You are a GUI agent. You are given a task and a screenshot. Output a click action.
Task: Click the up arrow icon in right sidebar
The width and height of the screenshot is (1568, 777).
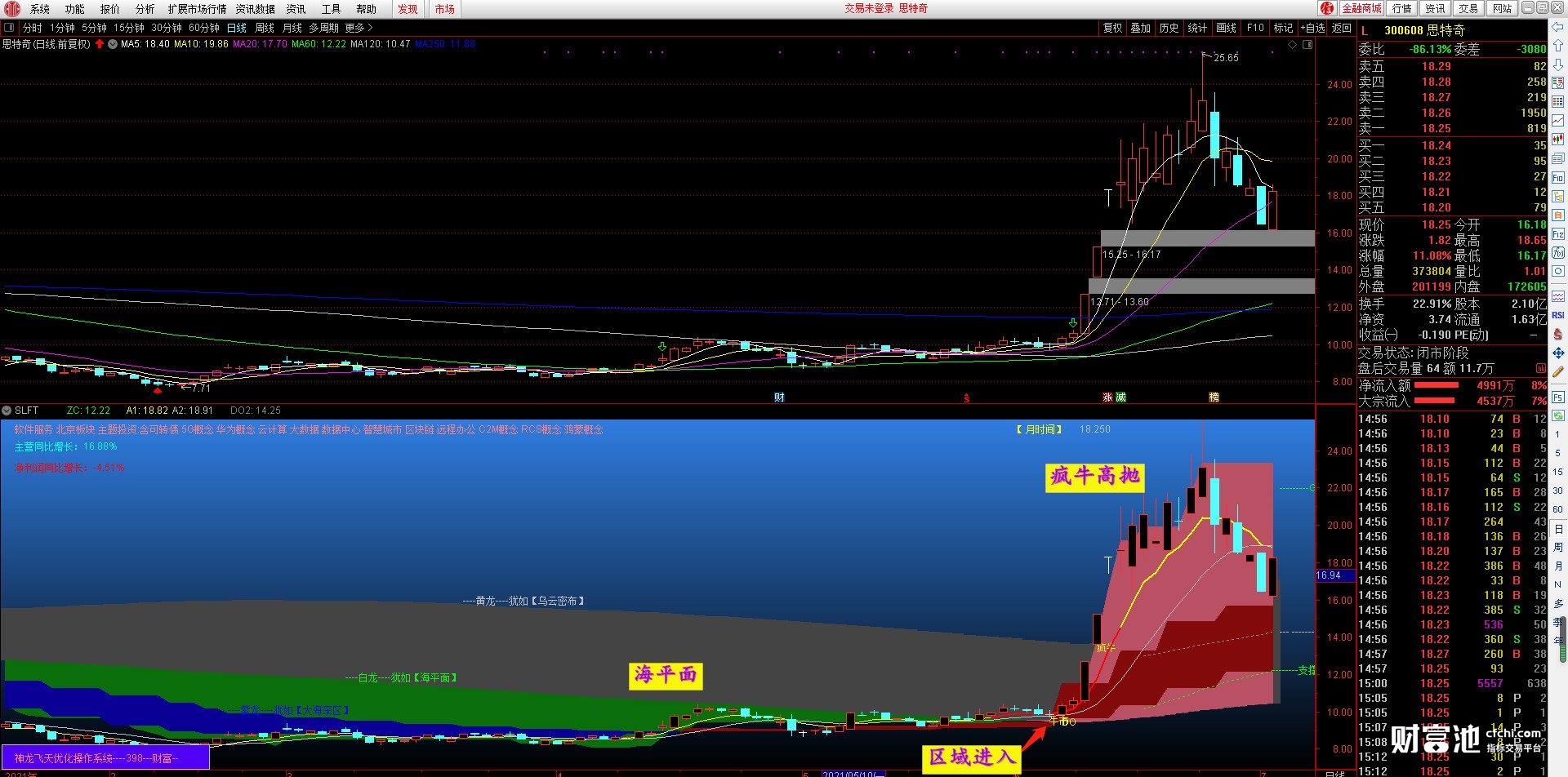[x=1558, y=46]
